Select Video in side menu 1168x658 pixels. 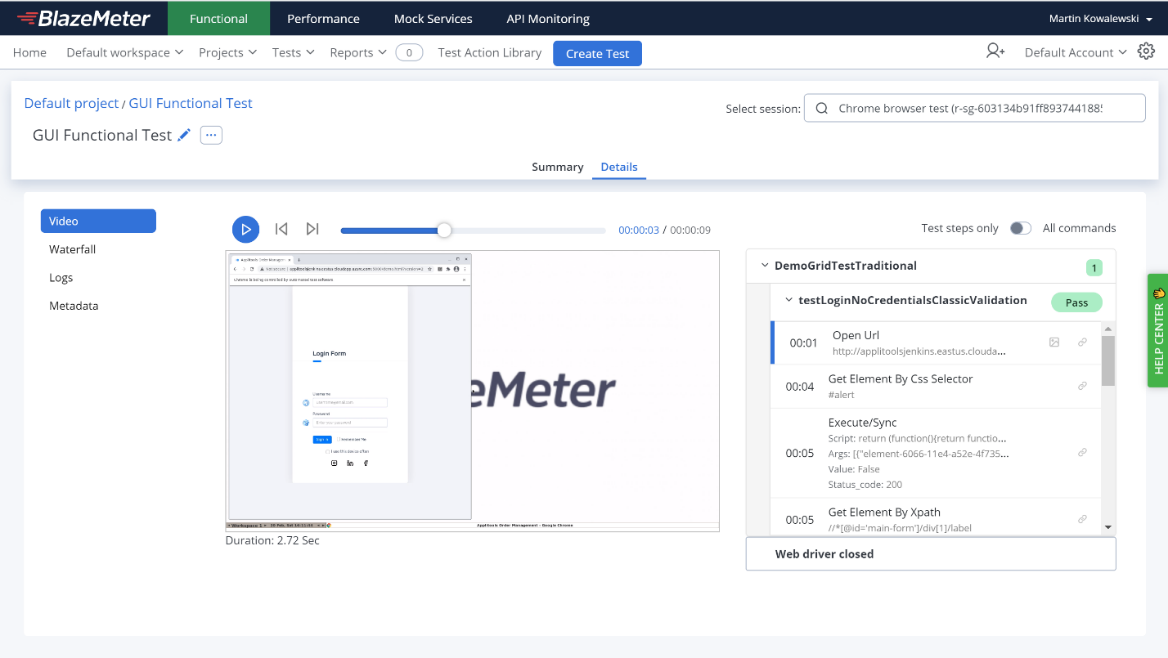98,221
